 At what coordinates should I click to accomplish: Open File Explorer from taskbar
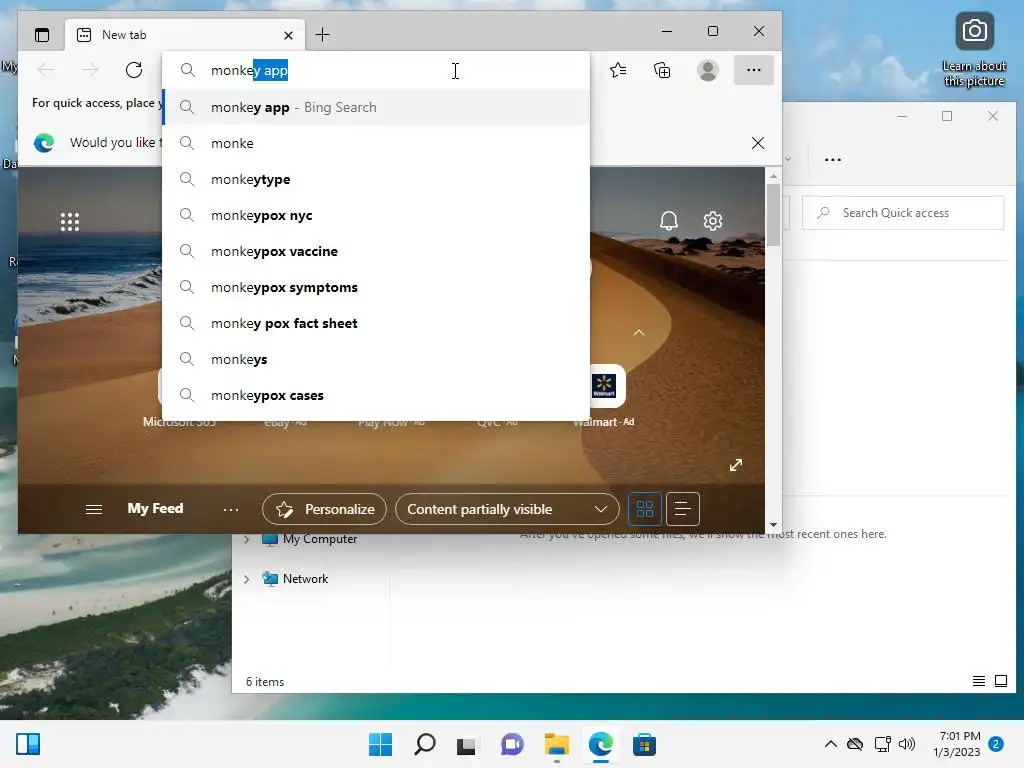(556, 744)
